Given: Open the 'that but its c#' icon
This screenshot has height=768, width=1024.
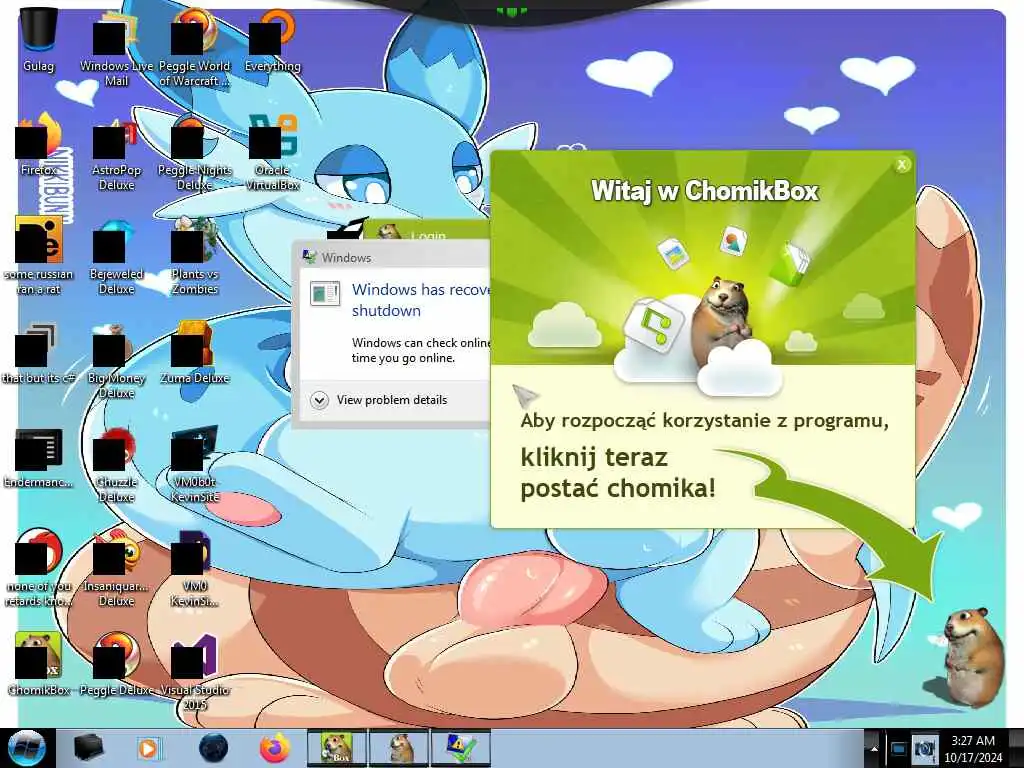Looking at the screenshot, I should [x=39, y=353].
